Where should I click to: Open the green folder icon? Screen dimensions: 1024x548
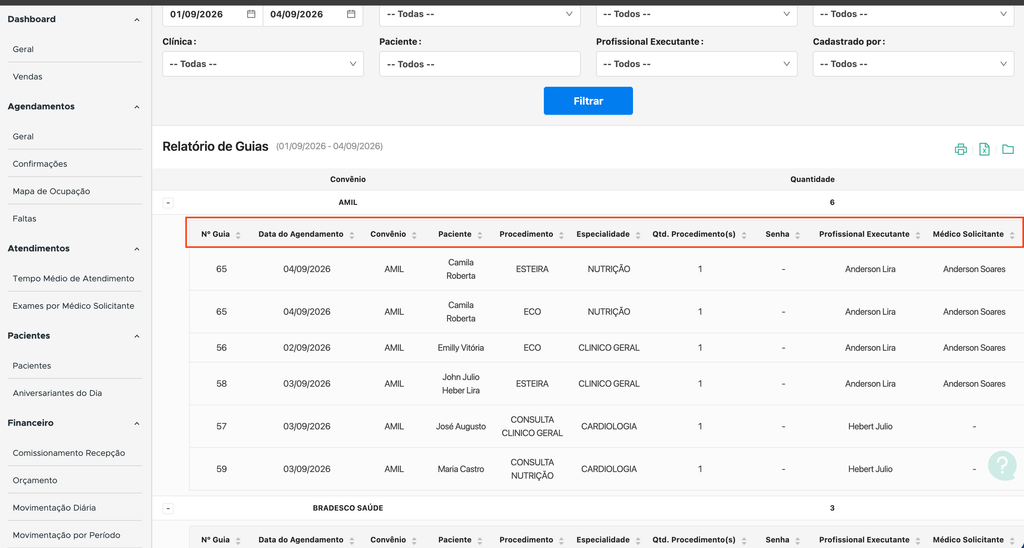tap(1008, 150)
